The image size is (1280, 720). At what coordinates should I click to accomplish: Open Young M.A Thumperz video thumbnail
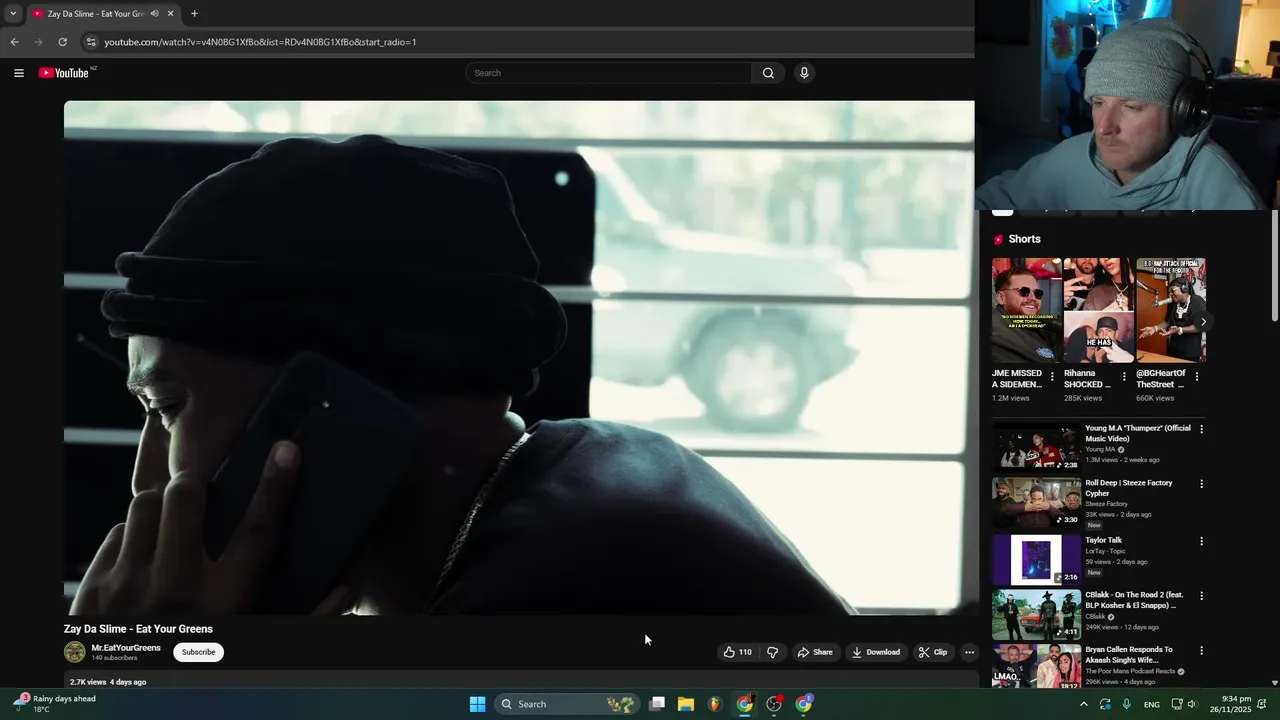click(x=1036, y=447)
